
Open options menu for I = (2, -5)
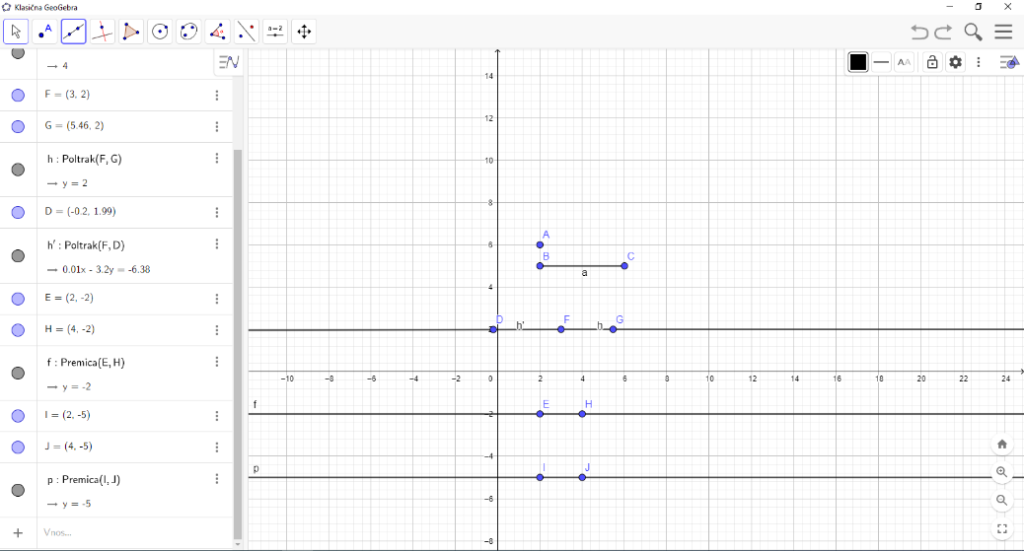click(217, 416)
